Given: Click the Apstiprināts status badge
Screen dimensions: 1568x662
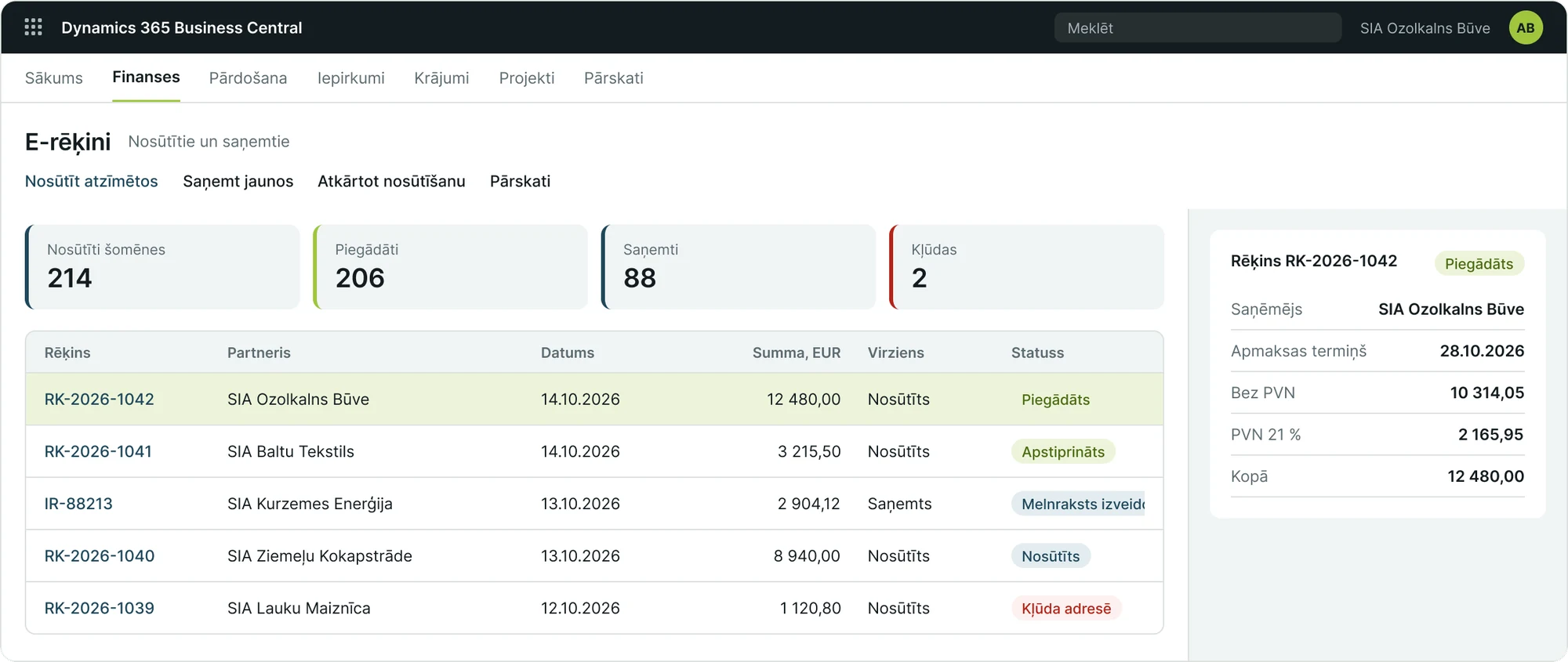Looking at the screenshot, I should pyautogui.click(x=1063, y=452).
